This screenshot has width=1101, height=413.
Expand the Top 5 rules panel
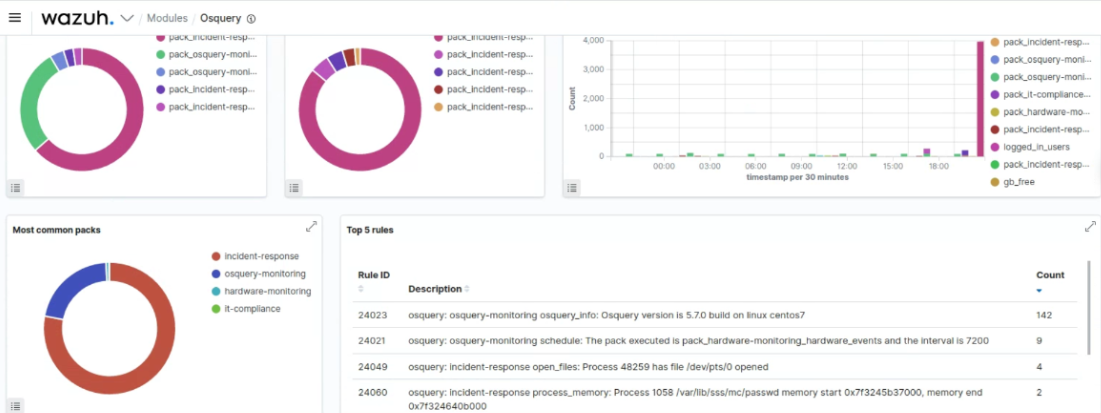coord(1090,227)
